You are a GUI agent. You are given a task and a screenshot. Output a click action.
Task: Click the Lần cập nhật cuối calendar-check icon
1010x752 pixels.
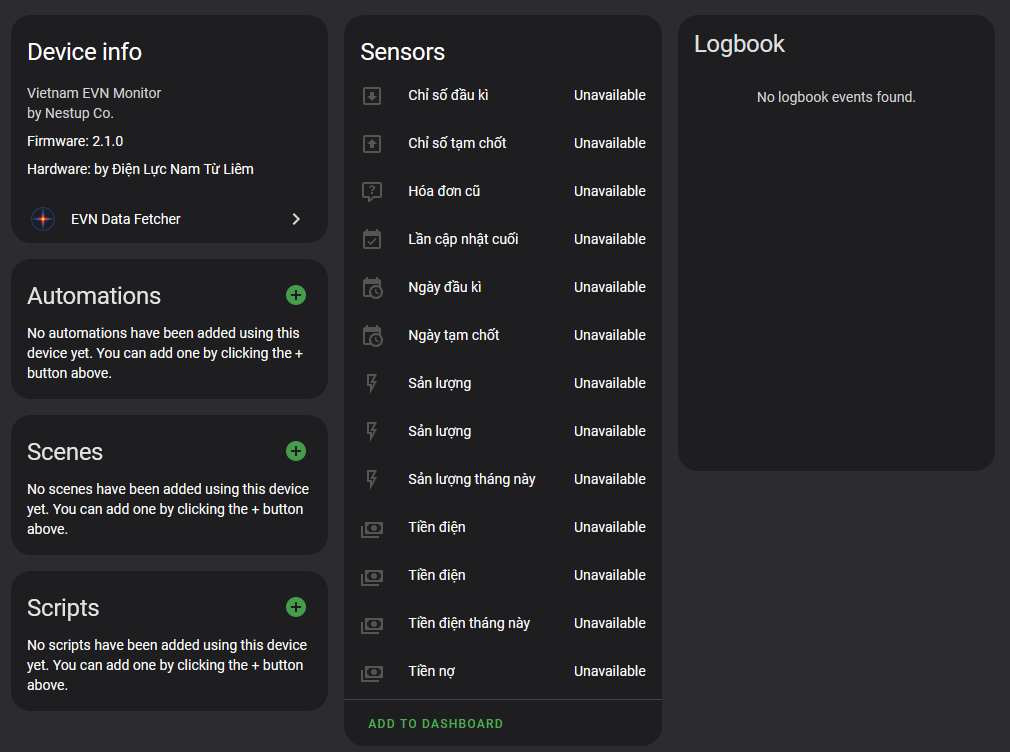coord(372,239)
